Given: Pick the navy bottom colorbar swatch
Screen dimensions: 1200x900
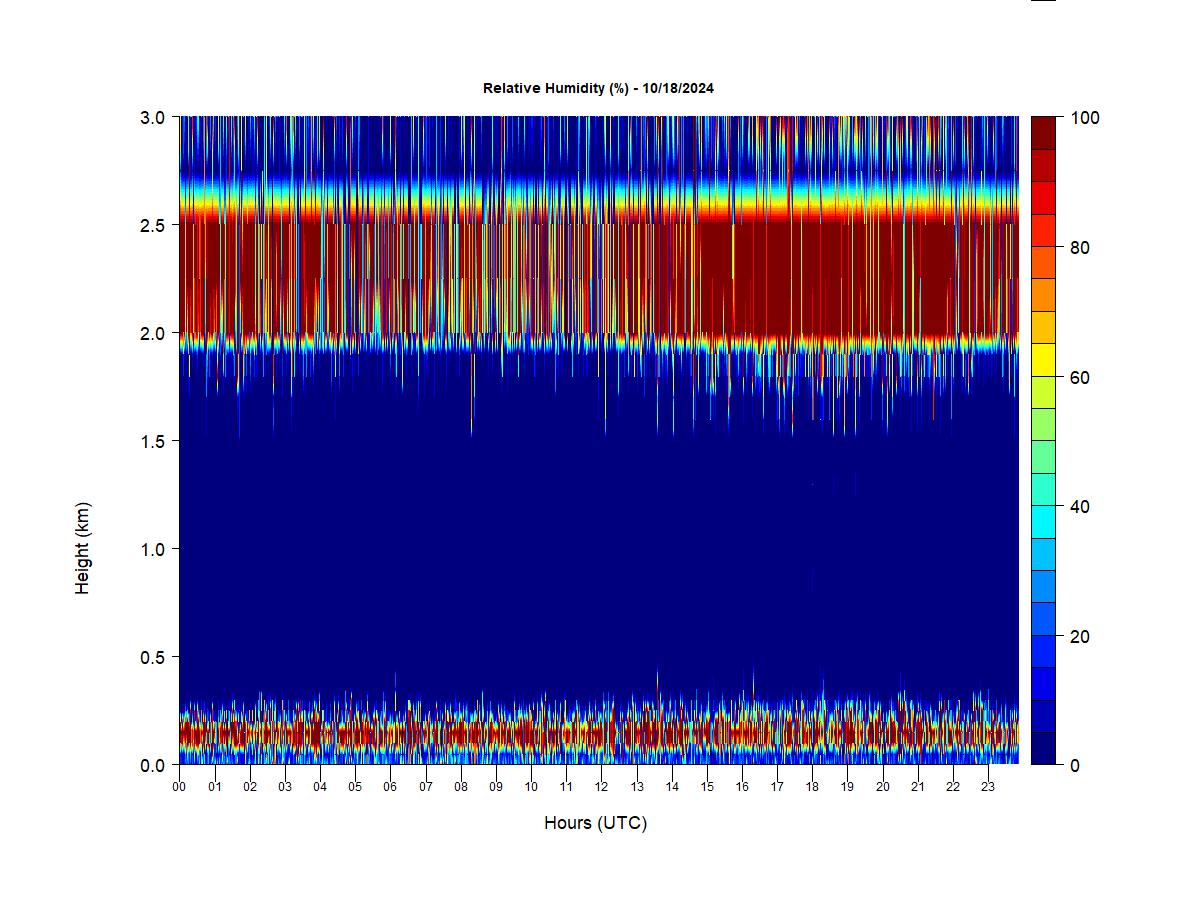Looking at the screenshot, I should click(1044, 748).
